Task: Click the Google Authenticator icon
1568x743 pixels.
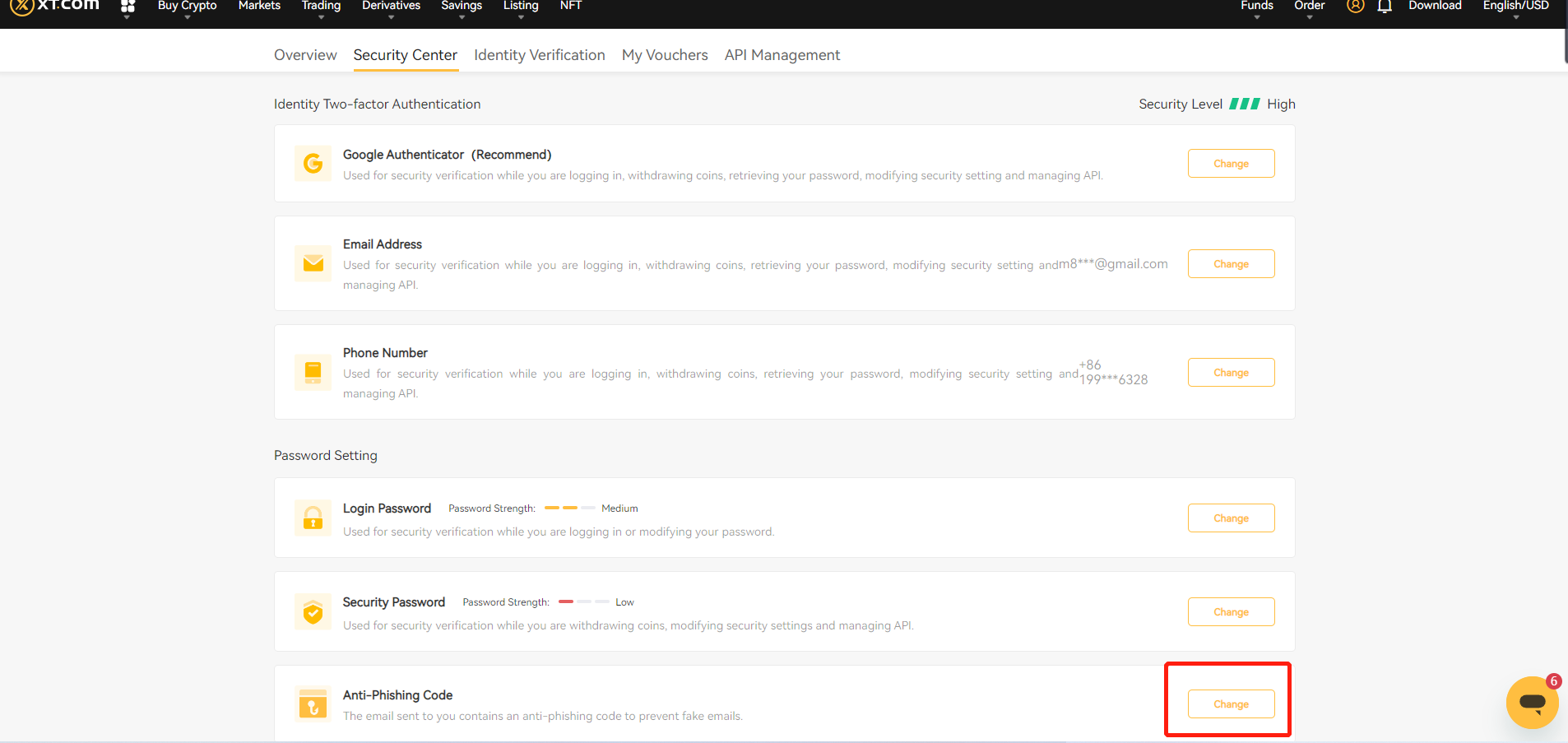Action: (x=313, y=164)
